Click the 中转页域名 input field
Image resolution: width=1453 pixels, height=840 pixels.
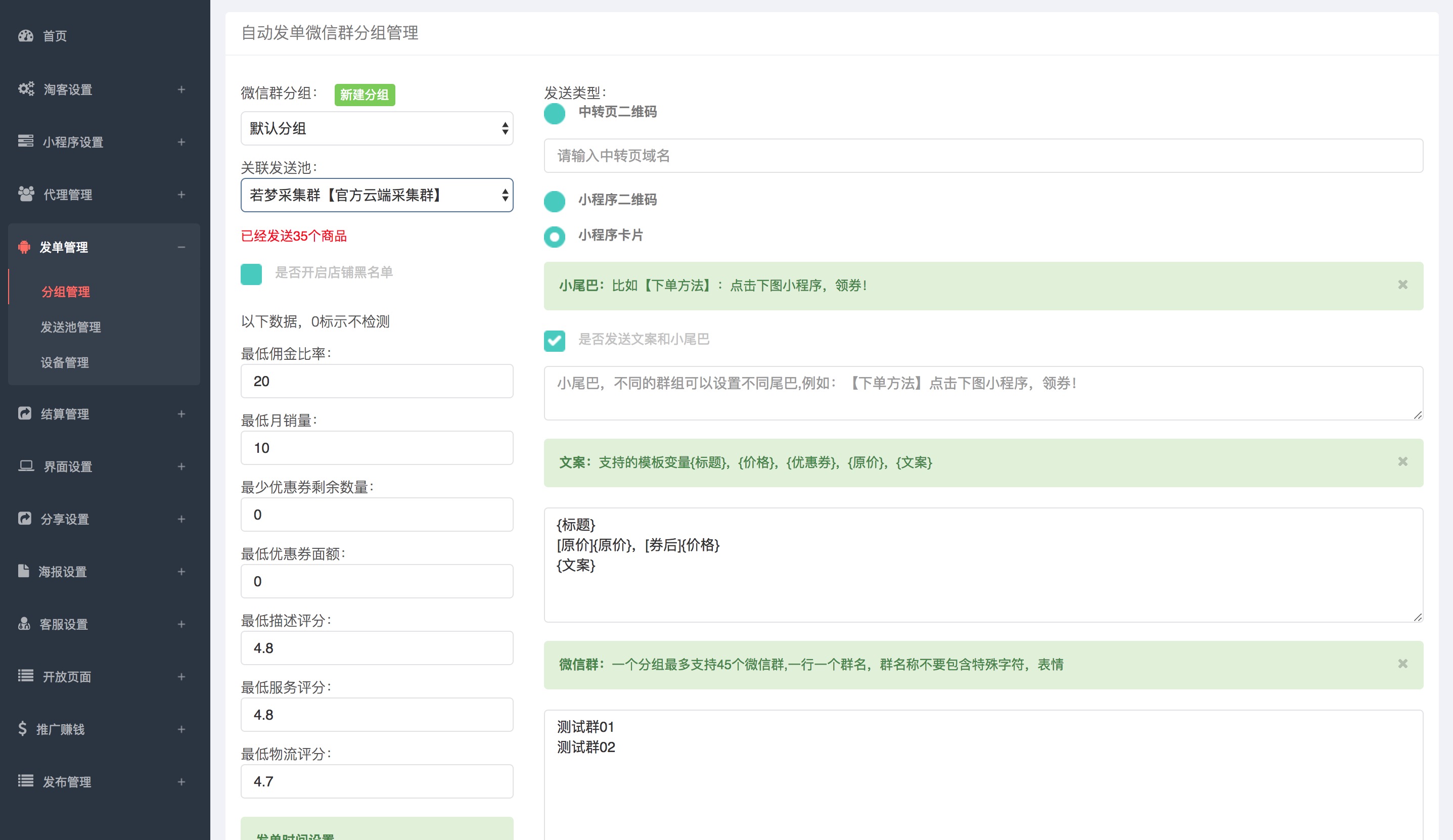(x=983, y=156)
